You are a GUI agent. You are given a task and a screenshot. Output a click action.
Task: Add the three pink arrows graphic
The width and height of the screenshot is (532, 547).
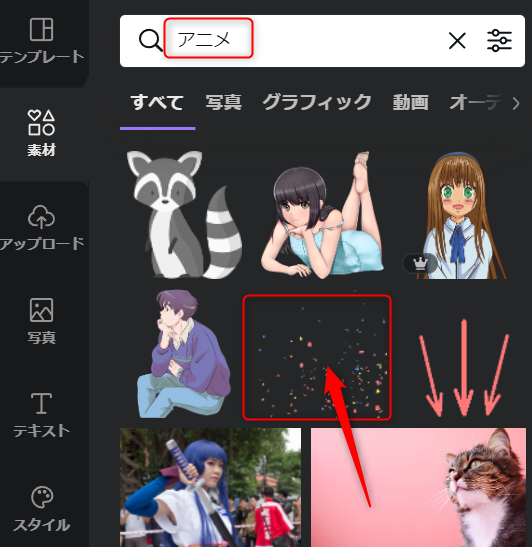pos(464,368)
